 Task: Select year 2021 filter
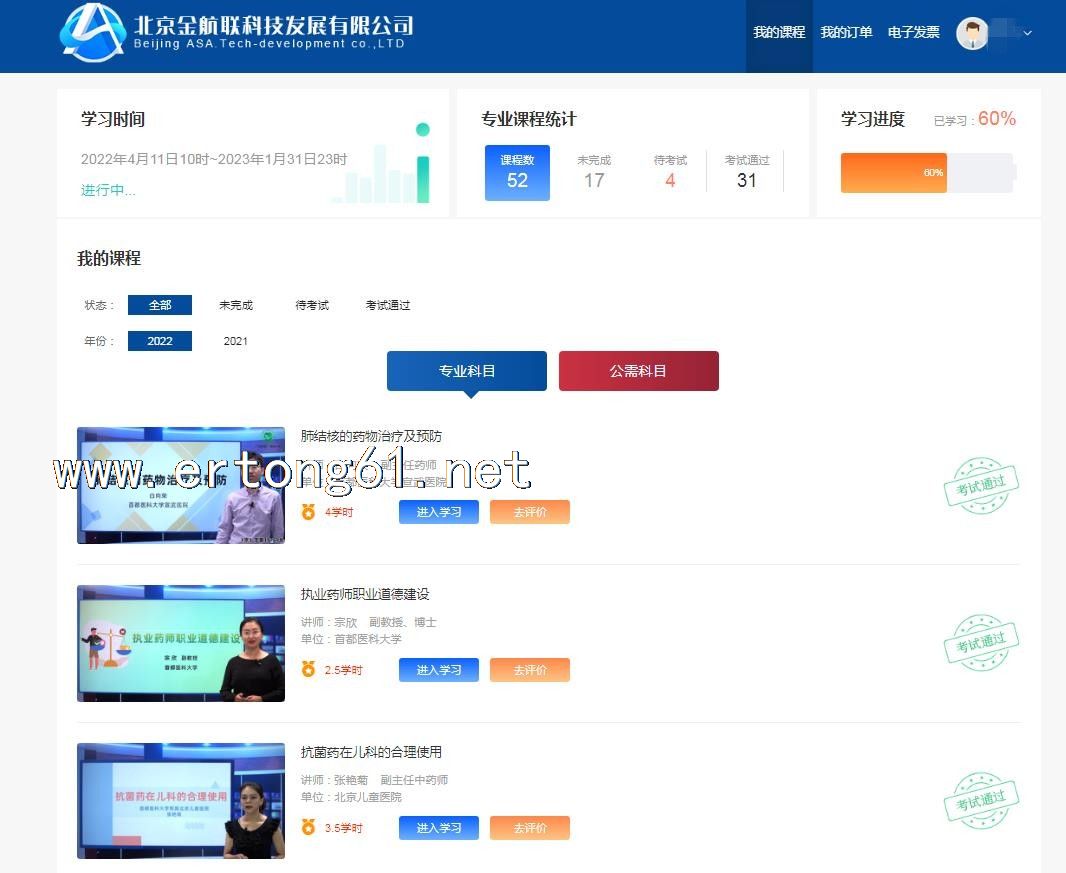click(x=236, y=341)
